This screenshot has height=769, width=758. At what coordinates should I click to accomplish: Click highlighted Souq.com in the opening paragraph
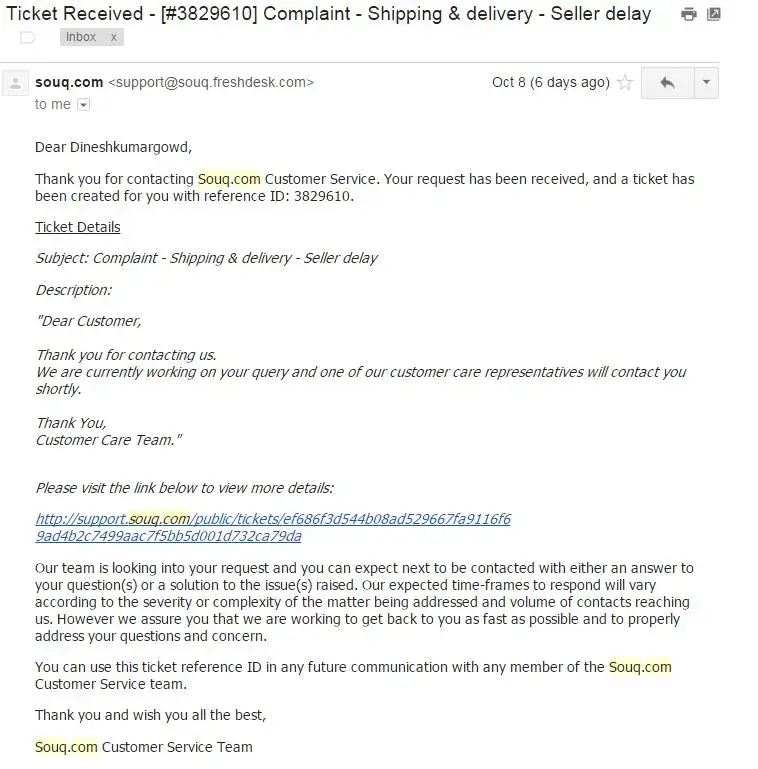[229, 179]
